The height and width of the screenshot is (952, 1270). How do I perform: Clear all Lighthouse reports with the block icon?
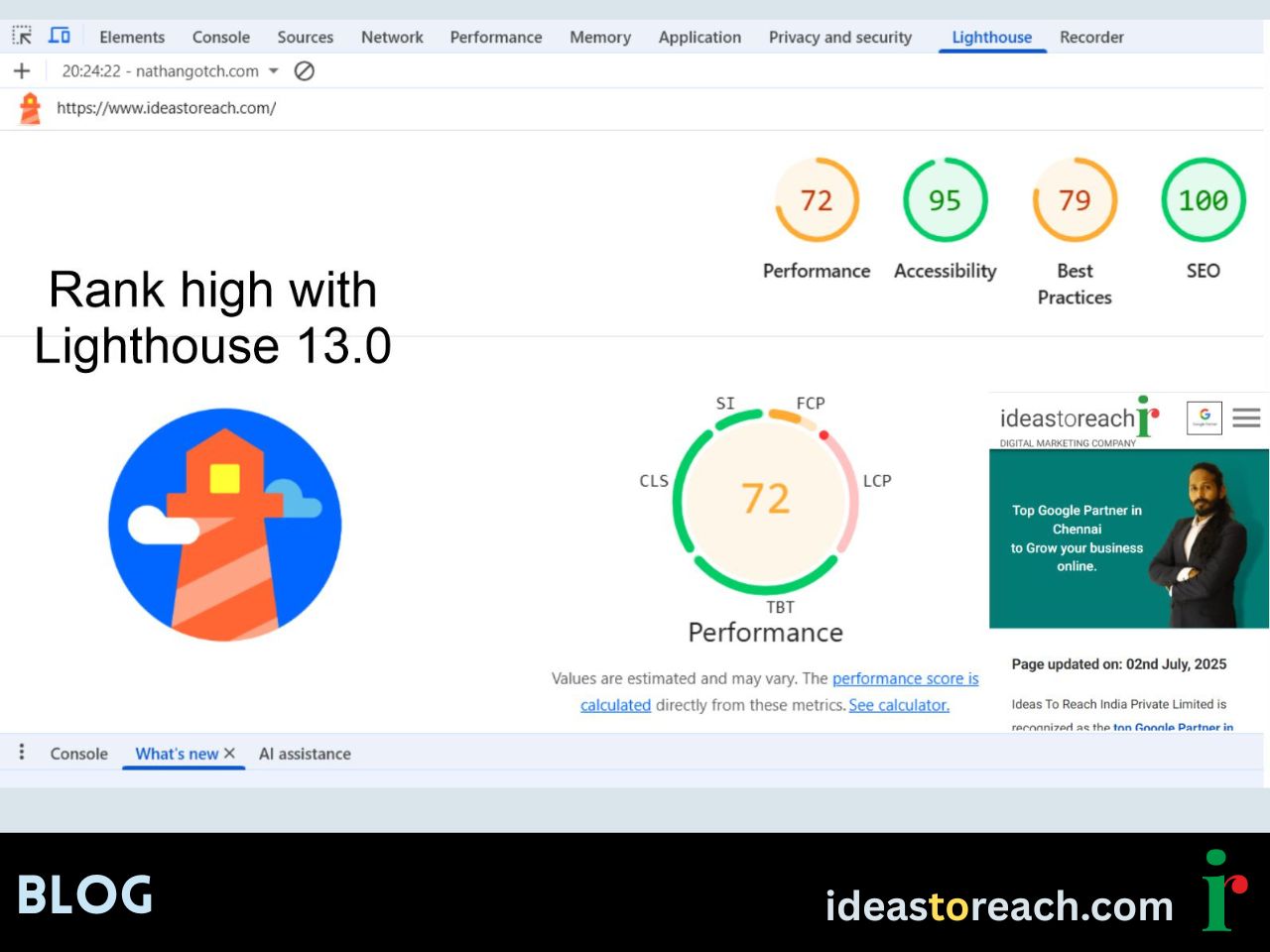[x=304, y=70]
